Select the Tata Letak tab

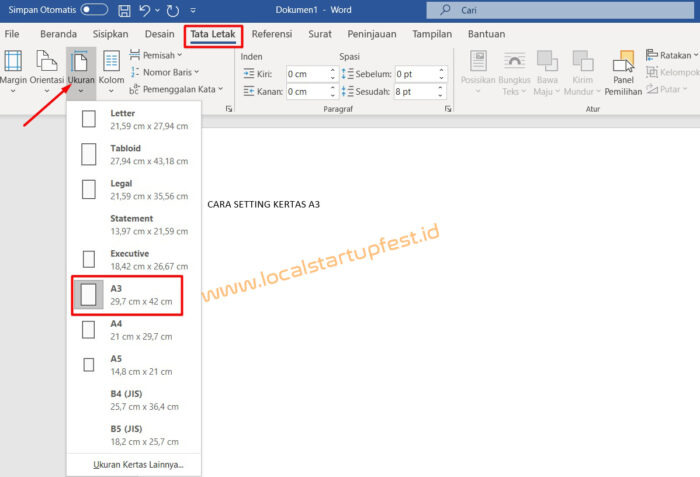213,34
